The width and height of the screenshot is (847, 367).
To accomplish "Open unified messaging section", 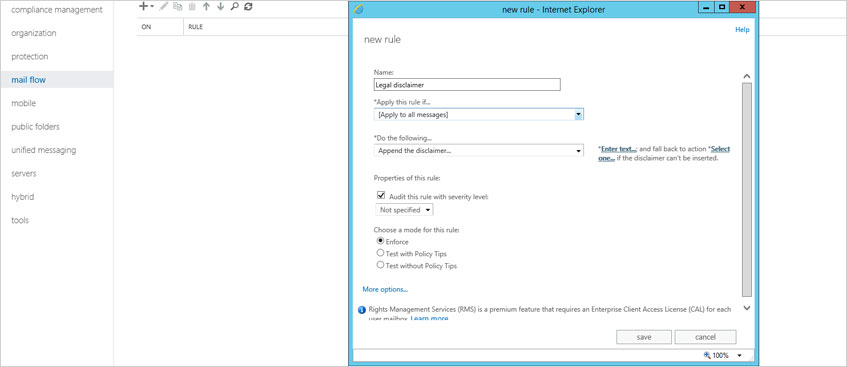I will (44, 150).
